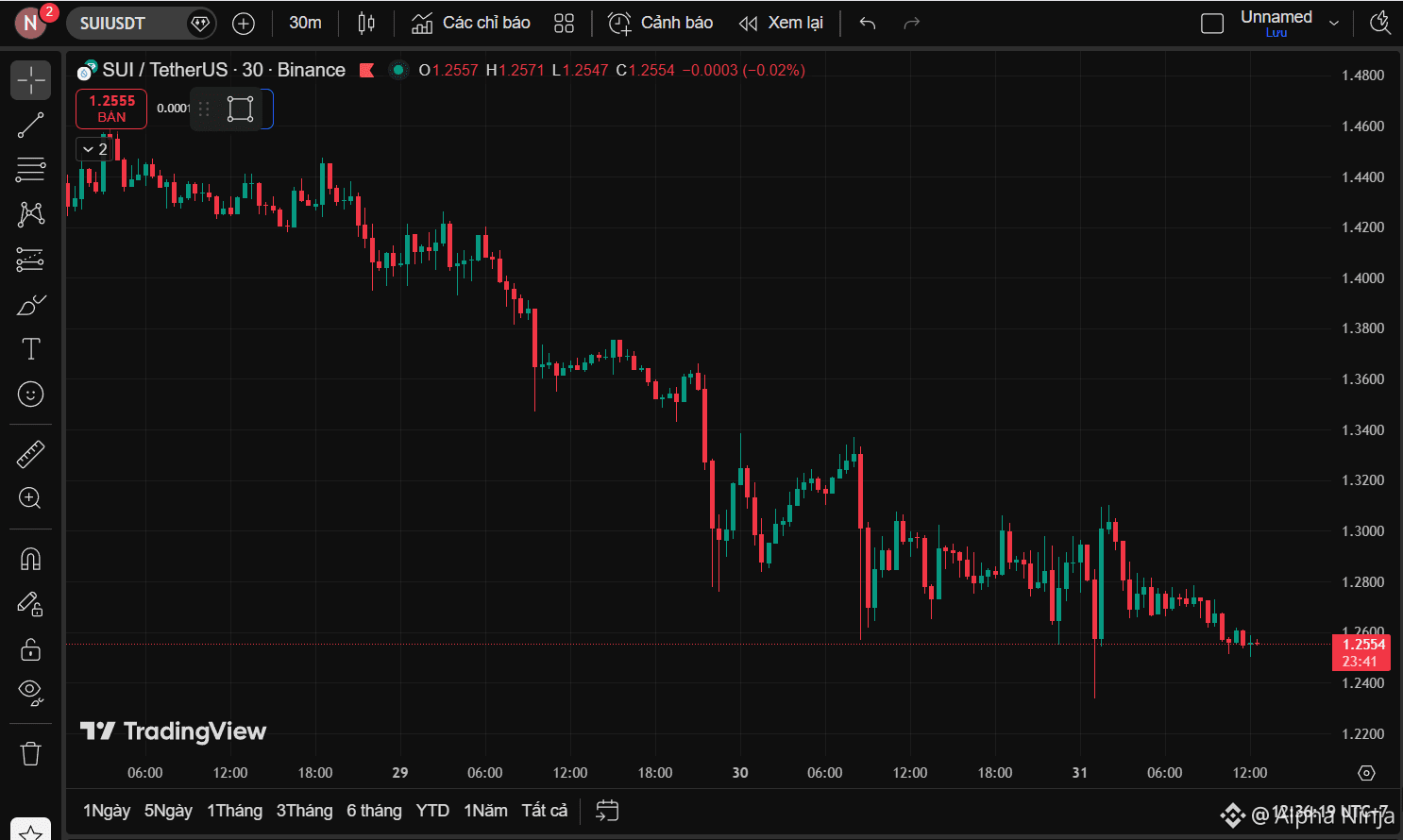The width and height of the screenshot is (1403, 840).
Task: Click the −0.0003 (−0.02%) change value
Action: (744, 70)
